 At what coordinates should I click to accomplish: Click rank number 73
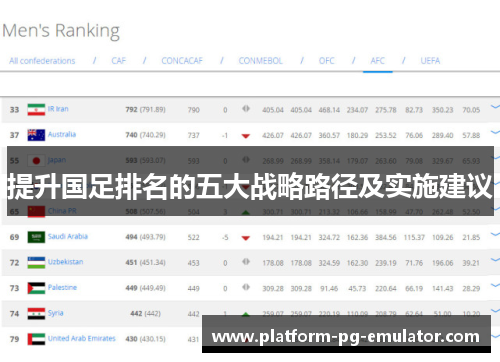(14, 288)
